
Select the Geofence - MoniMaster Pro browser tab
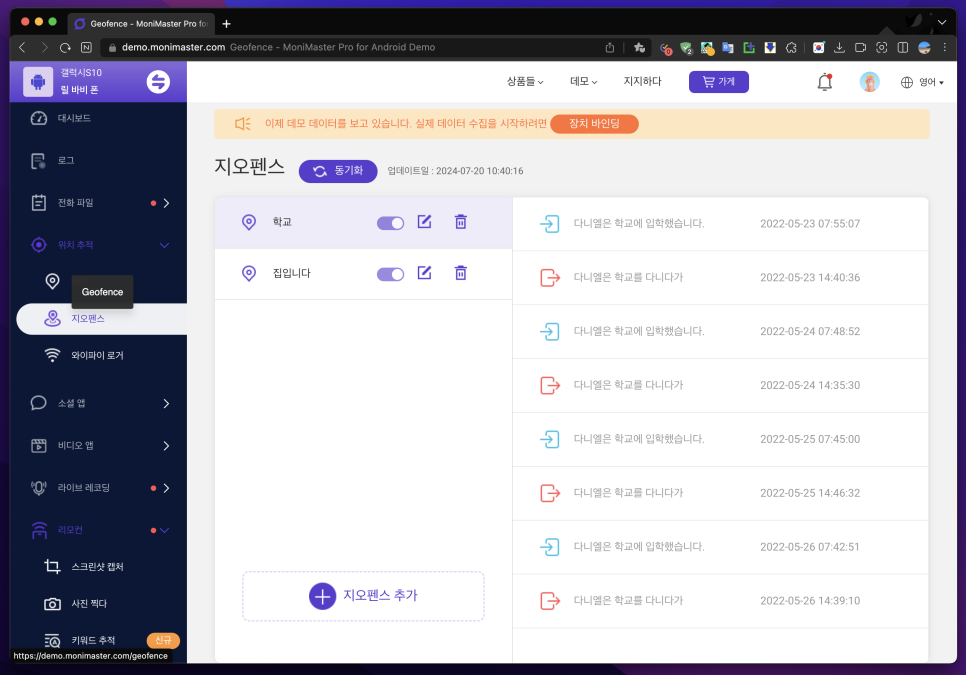(x=142, y=24)
